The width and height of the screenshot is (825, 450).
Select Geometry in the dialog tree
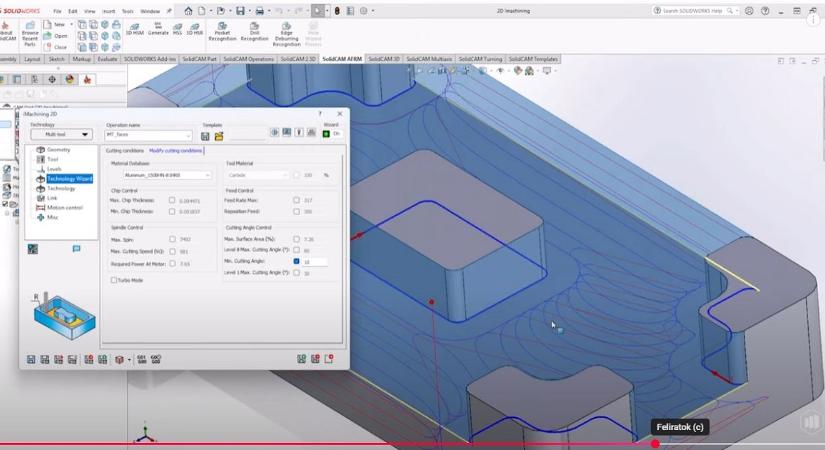58,150
